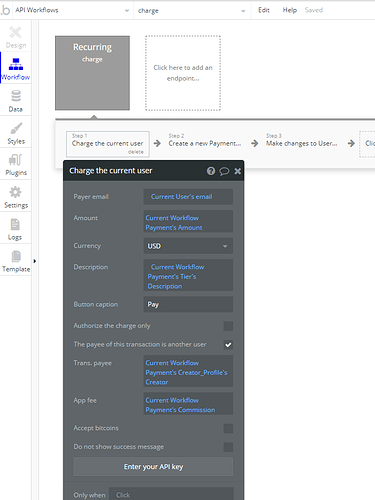Image resolution: width=375 pixels, height=500 pixels.
Task: Edit App fee Payment's Commission expression
Action: tap(188, 404)
